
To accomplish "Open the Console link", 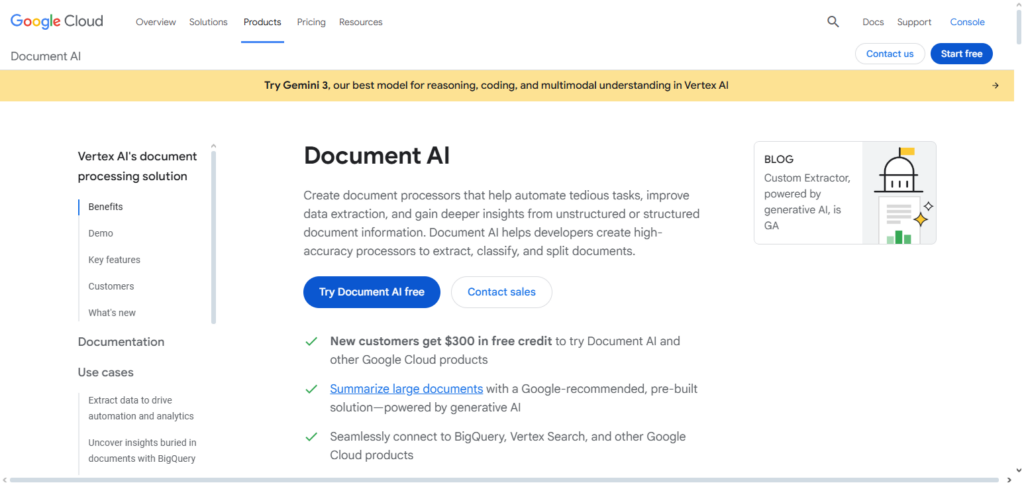I will pos(967,22).
